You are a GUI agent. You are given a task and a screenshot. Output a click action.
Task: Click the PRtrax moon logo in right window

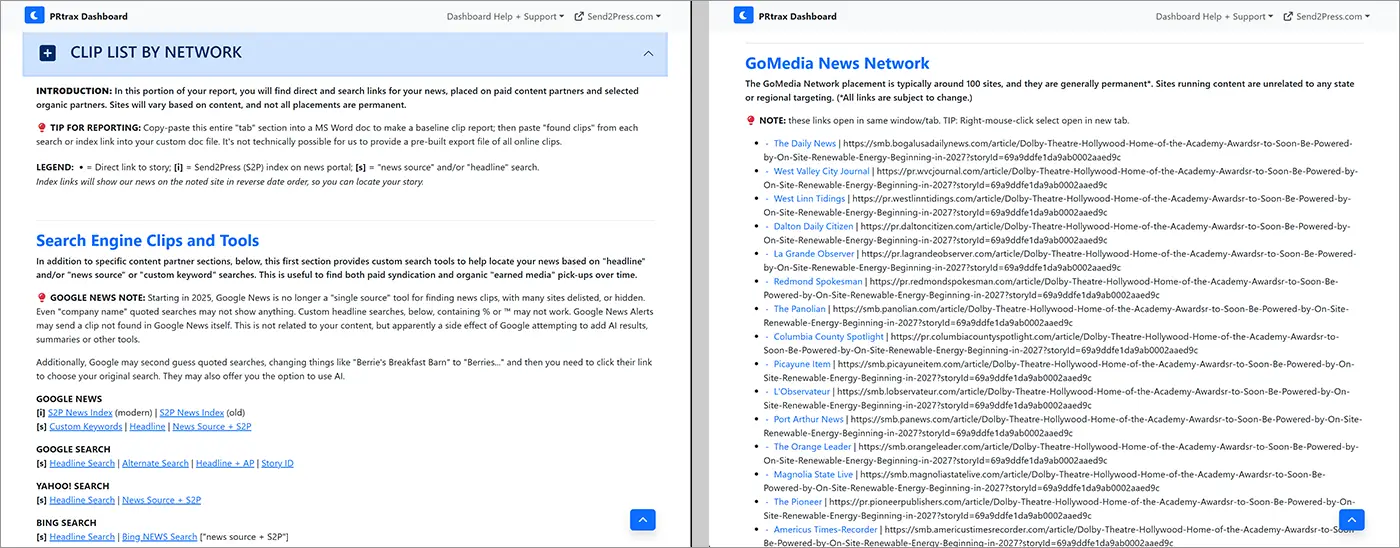tap(743, 15)
